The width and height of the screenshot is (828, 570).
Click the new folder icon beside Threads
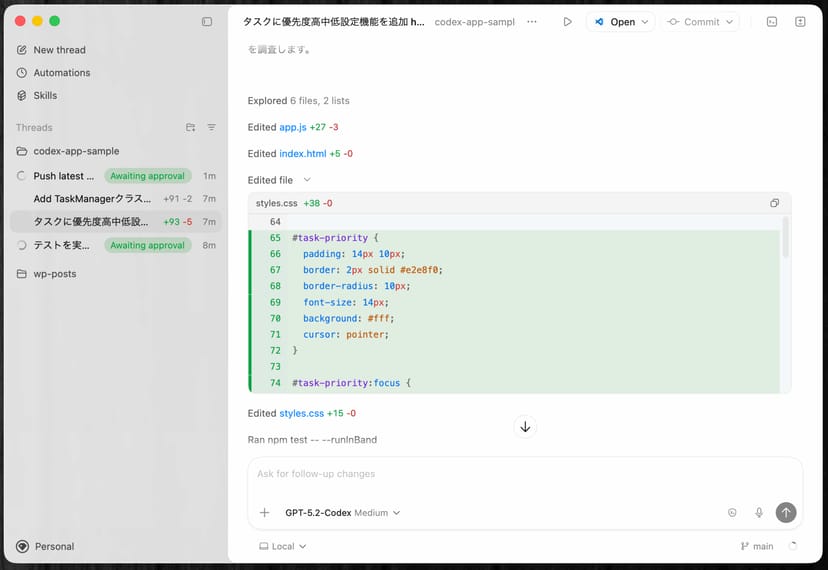191,128
